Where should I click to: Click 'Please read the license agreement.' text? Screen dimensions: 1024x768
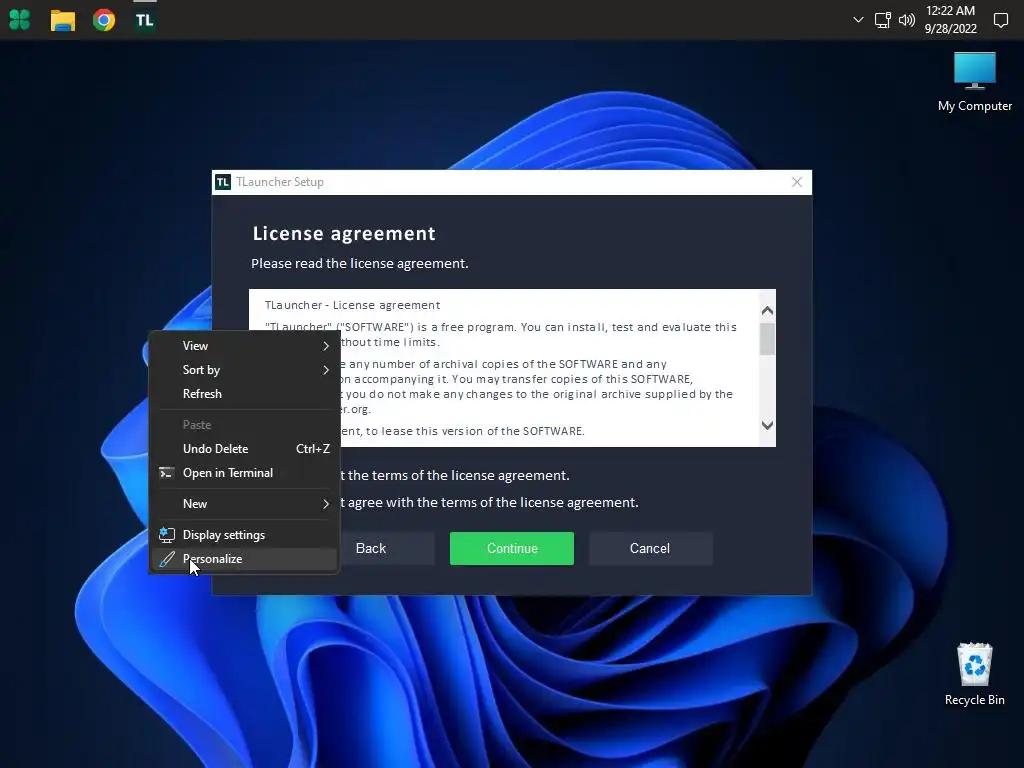(360, 263)
